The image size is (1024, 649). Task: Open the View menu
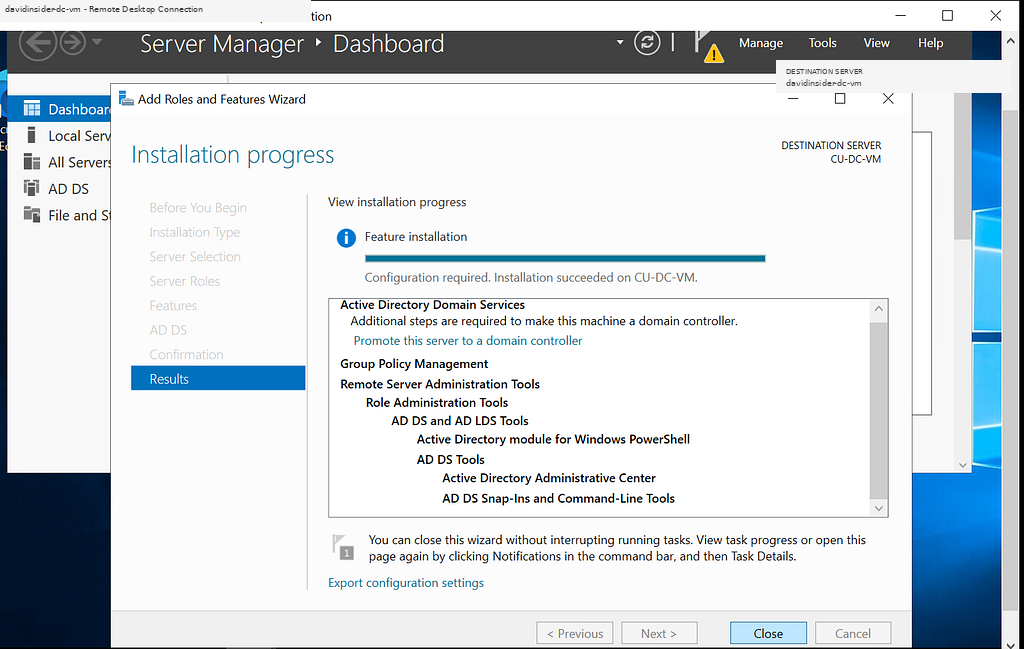[876, 43]
